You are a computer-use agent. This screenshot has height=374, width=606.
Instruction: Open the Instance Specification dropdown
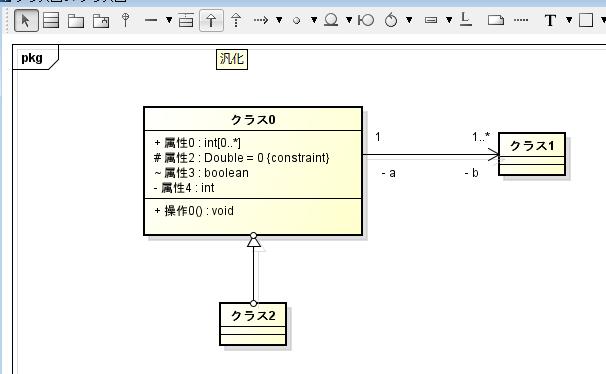pyautogui.click(x=449, y=20)
